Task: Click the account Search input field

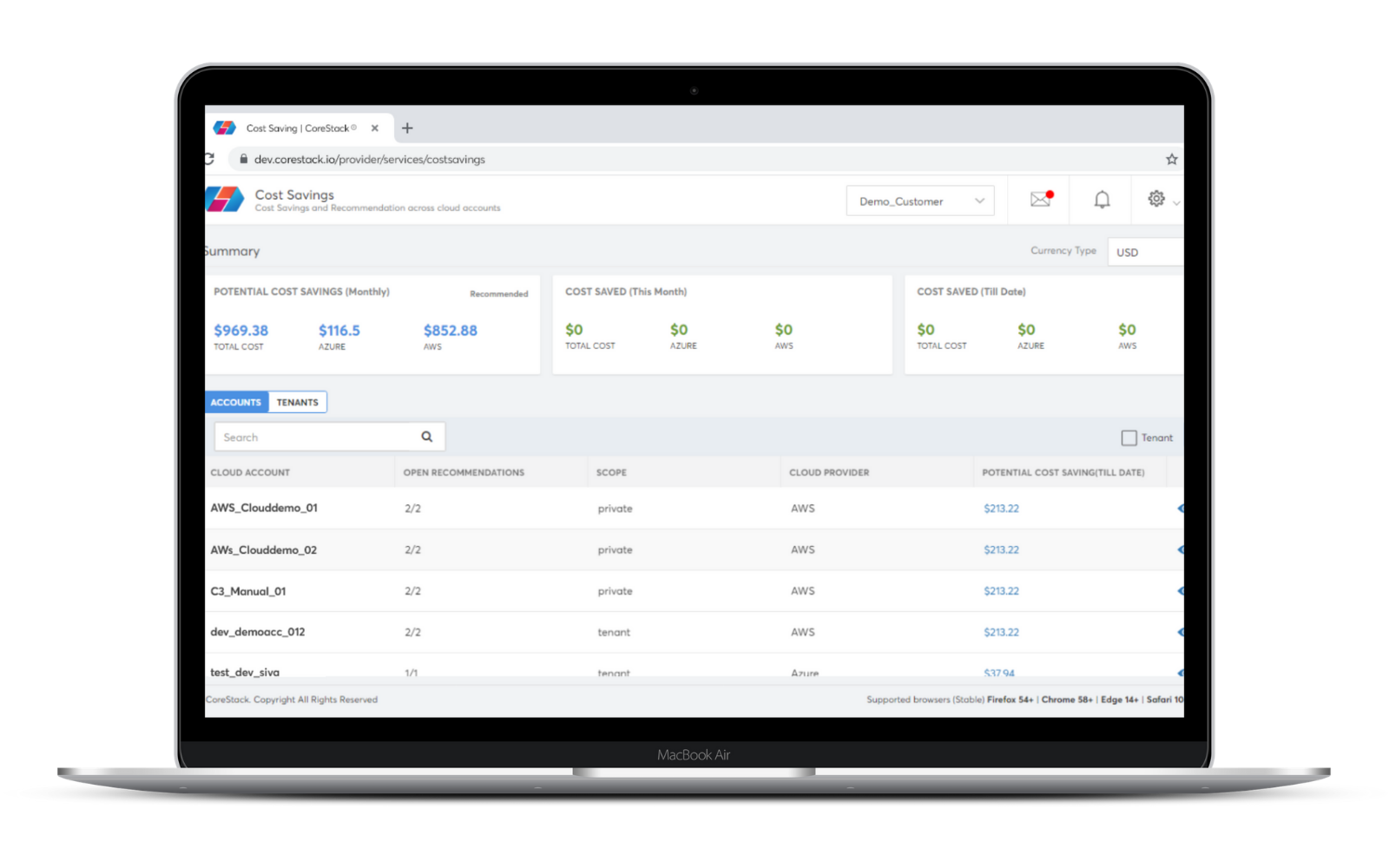Action: point(317,437)
